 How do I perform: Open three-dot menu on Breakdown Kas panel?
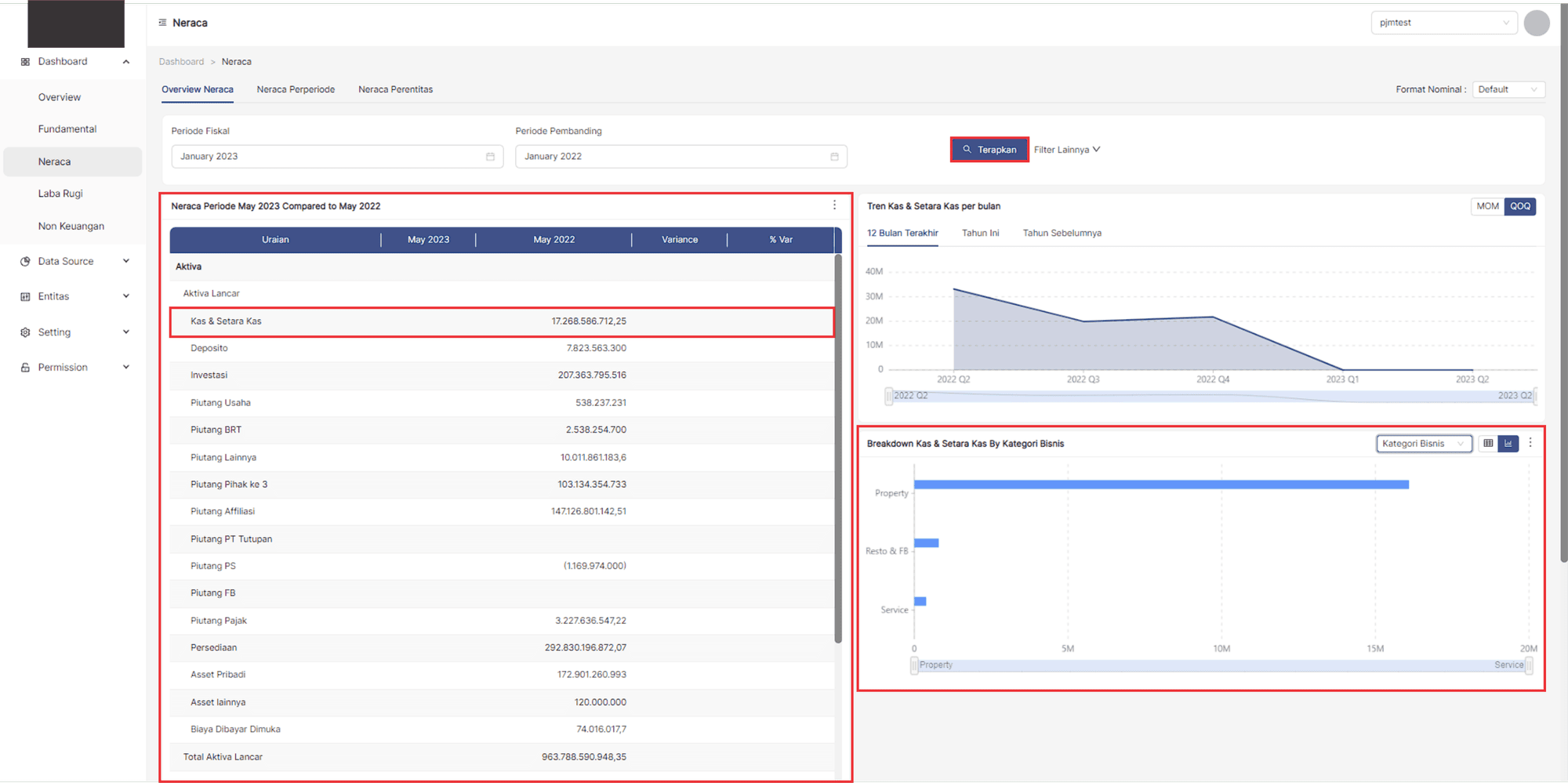pyautogui.click(x=1530, y=443)
